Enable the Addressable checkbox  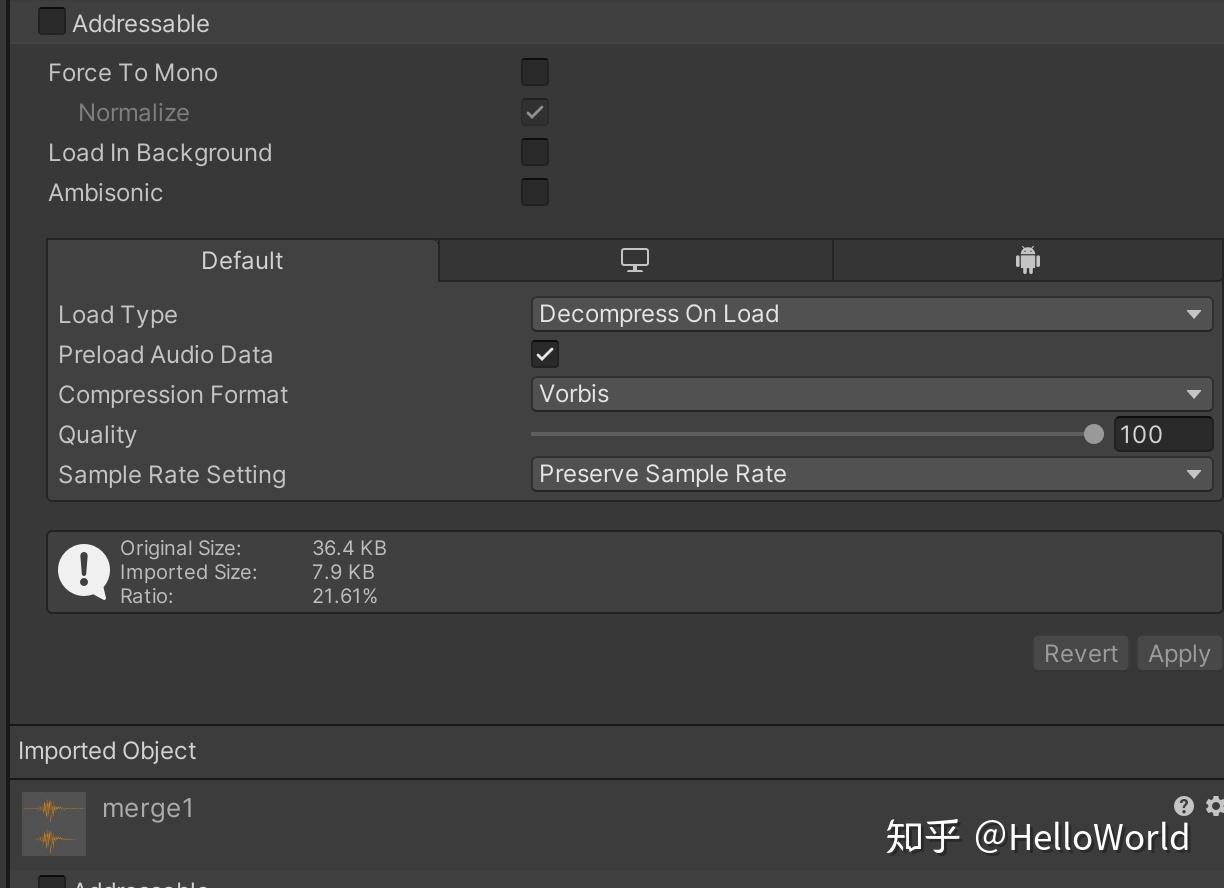coord(51,20)
